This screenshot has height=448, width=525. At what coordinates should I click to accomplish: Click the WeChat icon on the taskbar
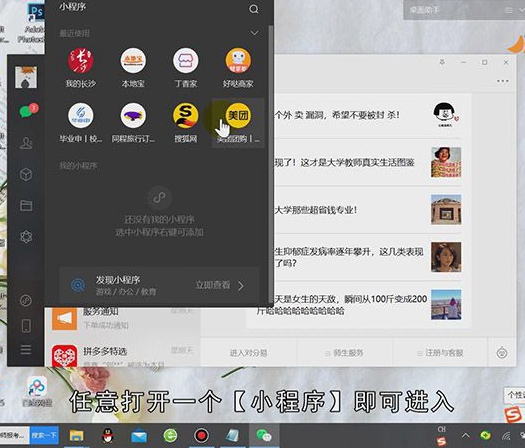(264, 436)
